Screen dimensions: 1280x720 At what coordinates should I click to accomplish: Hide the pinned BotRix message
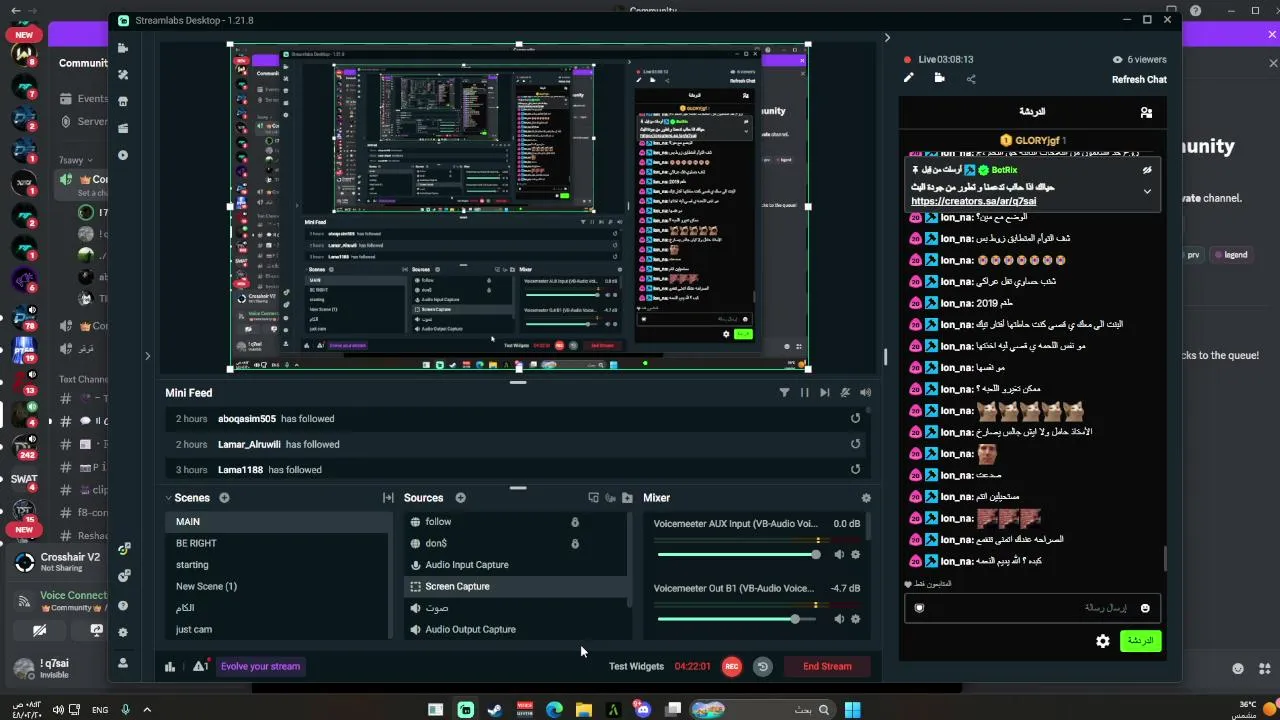click(x=1147, y=170)
